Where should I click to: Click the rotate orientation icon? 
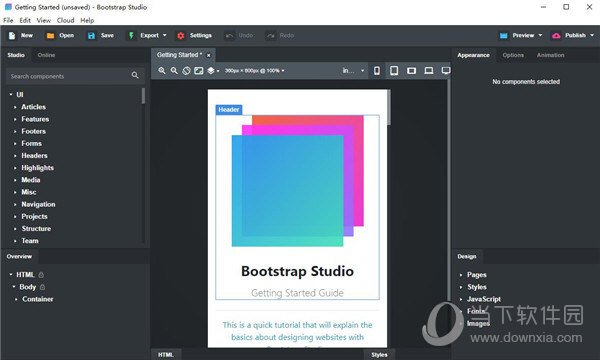point(186,70)
